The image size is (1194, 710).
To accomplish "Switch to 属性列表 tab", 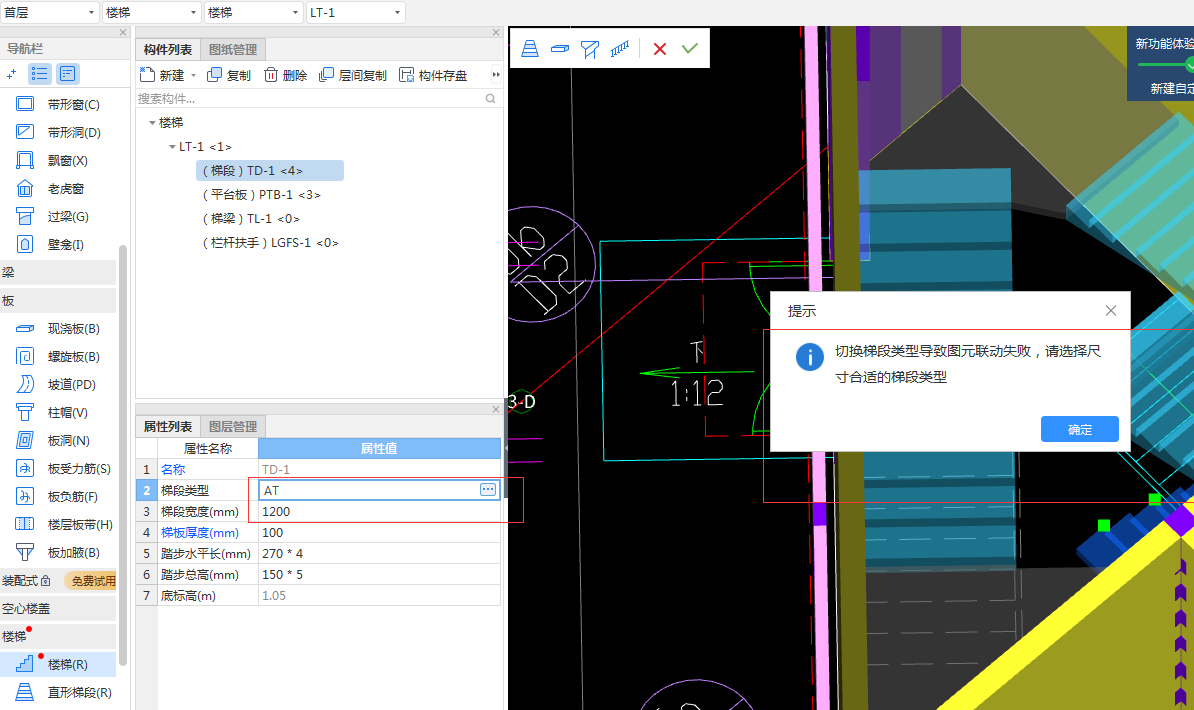I will click(168, 427).
